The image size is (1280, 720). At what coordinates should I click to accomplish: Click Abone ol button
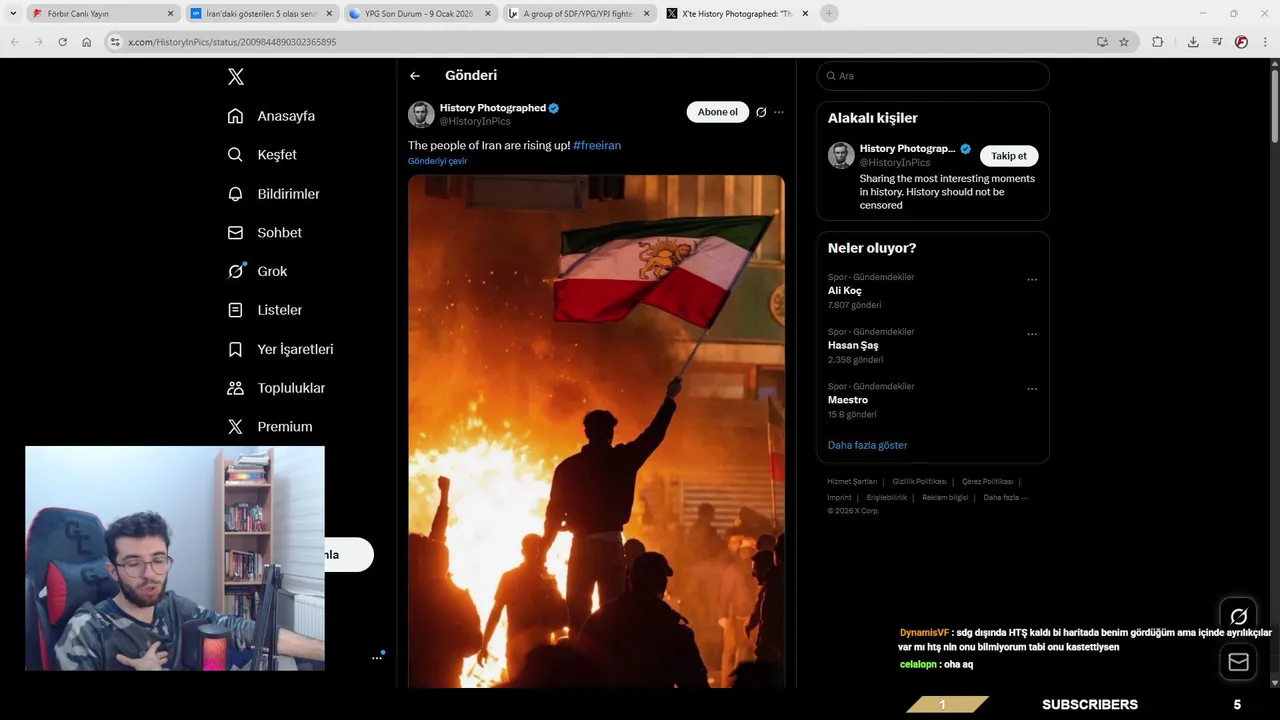pos(718,112)
